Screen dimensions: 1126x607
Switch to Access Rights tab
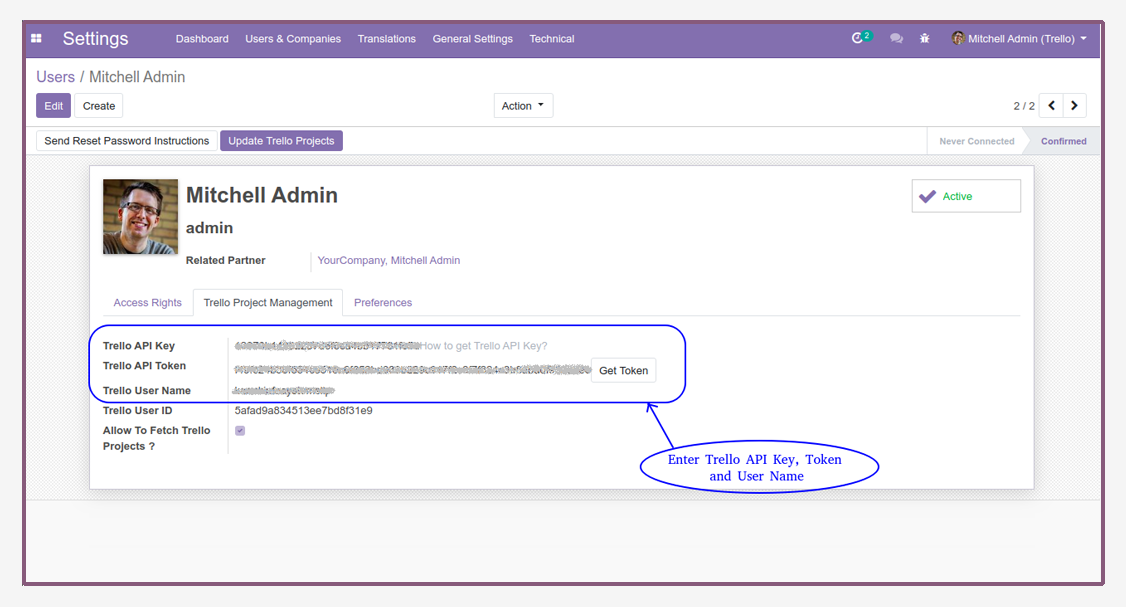[147, 302]
